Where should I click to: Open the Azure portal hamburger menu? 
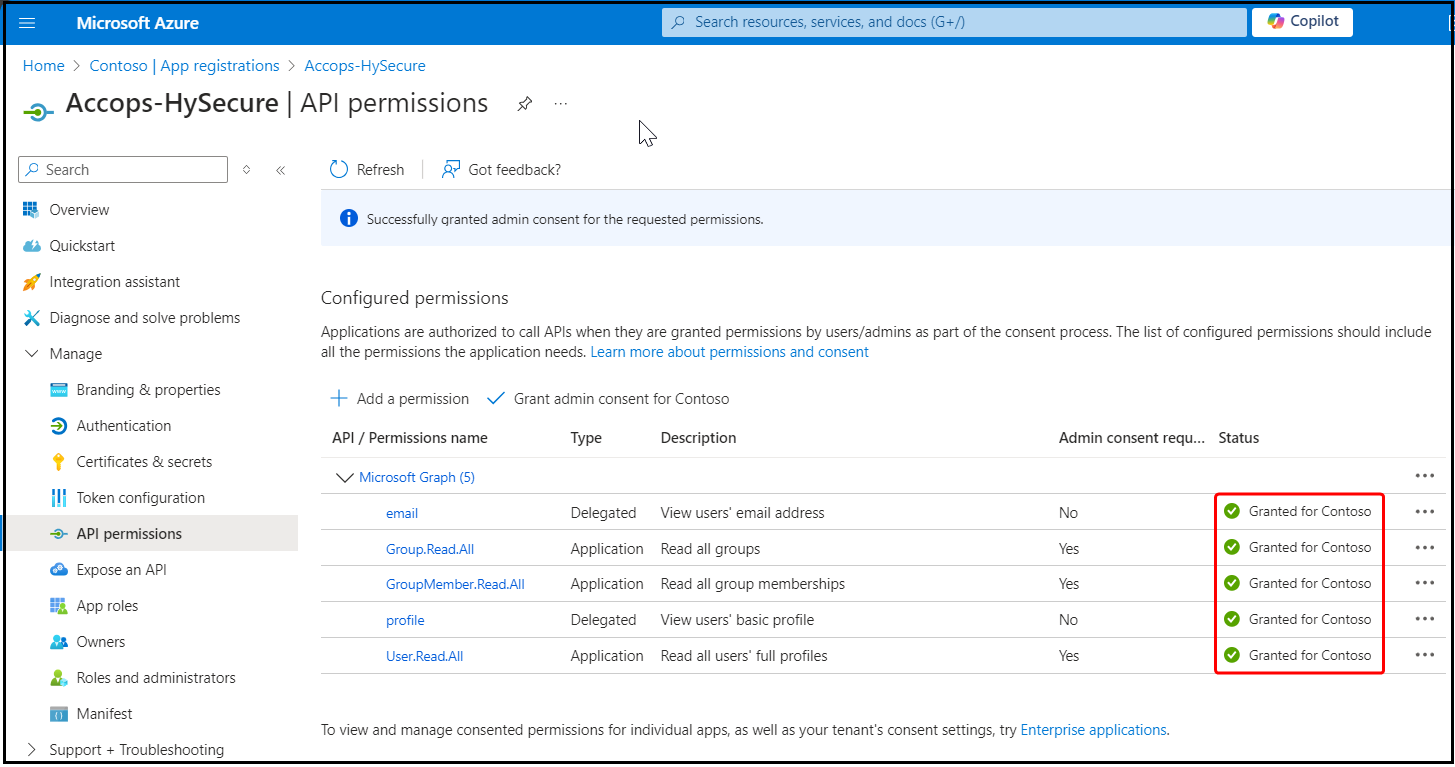tap(27, 23)
